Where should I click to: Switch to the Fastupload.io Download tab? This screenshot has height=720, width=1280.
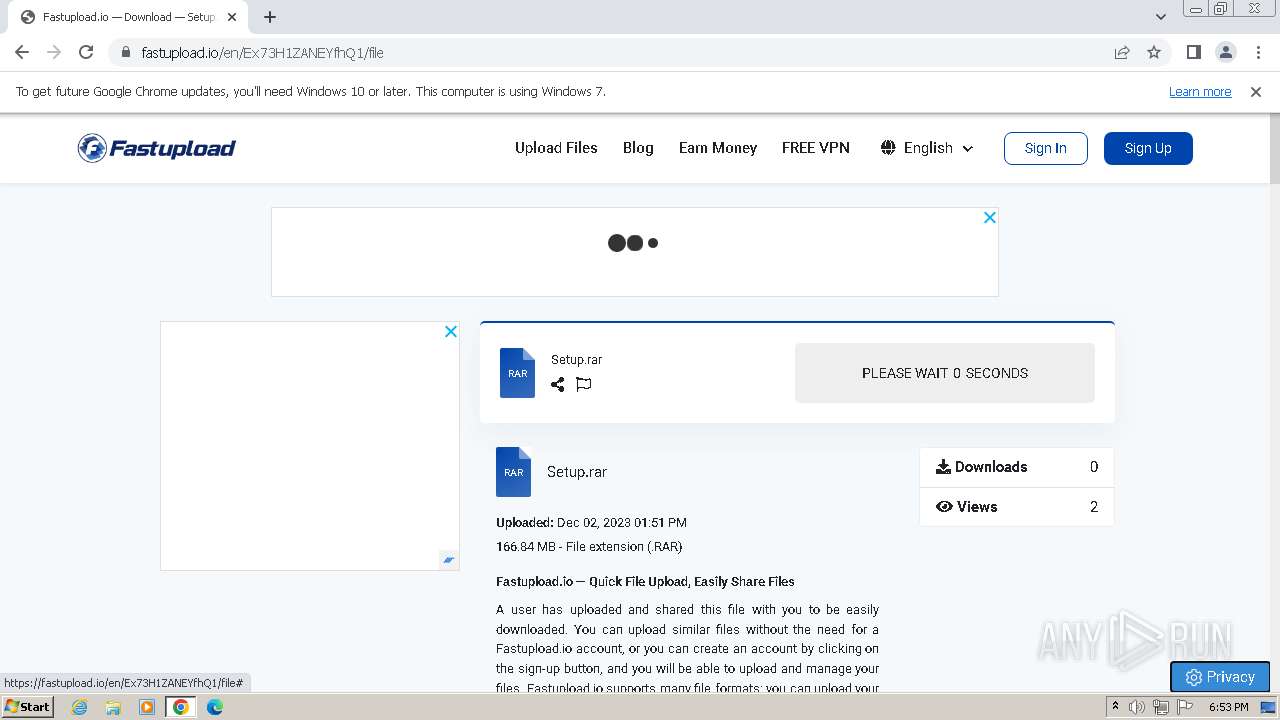tap(128, 17)
